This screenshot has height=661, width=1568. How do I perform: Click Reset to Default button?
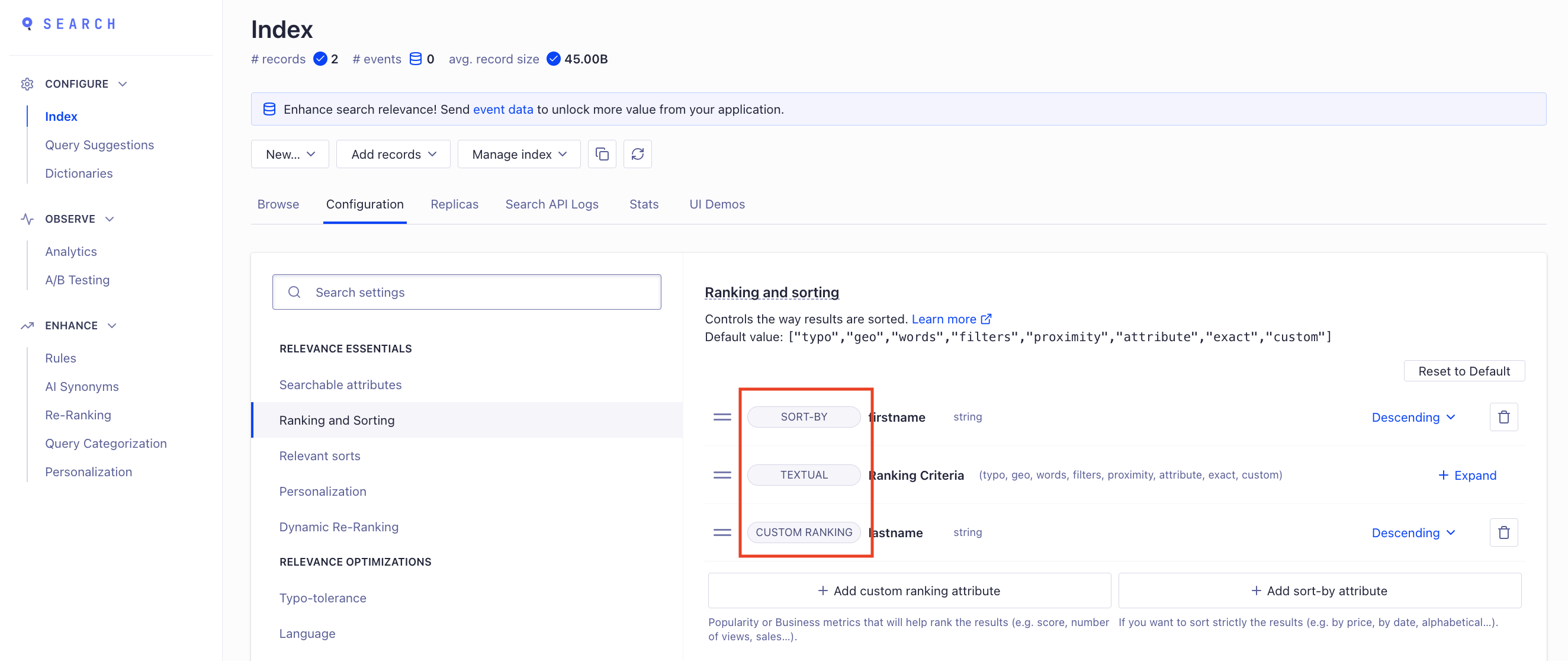tap(1463, 371)
